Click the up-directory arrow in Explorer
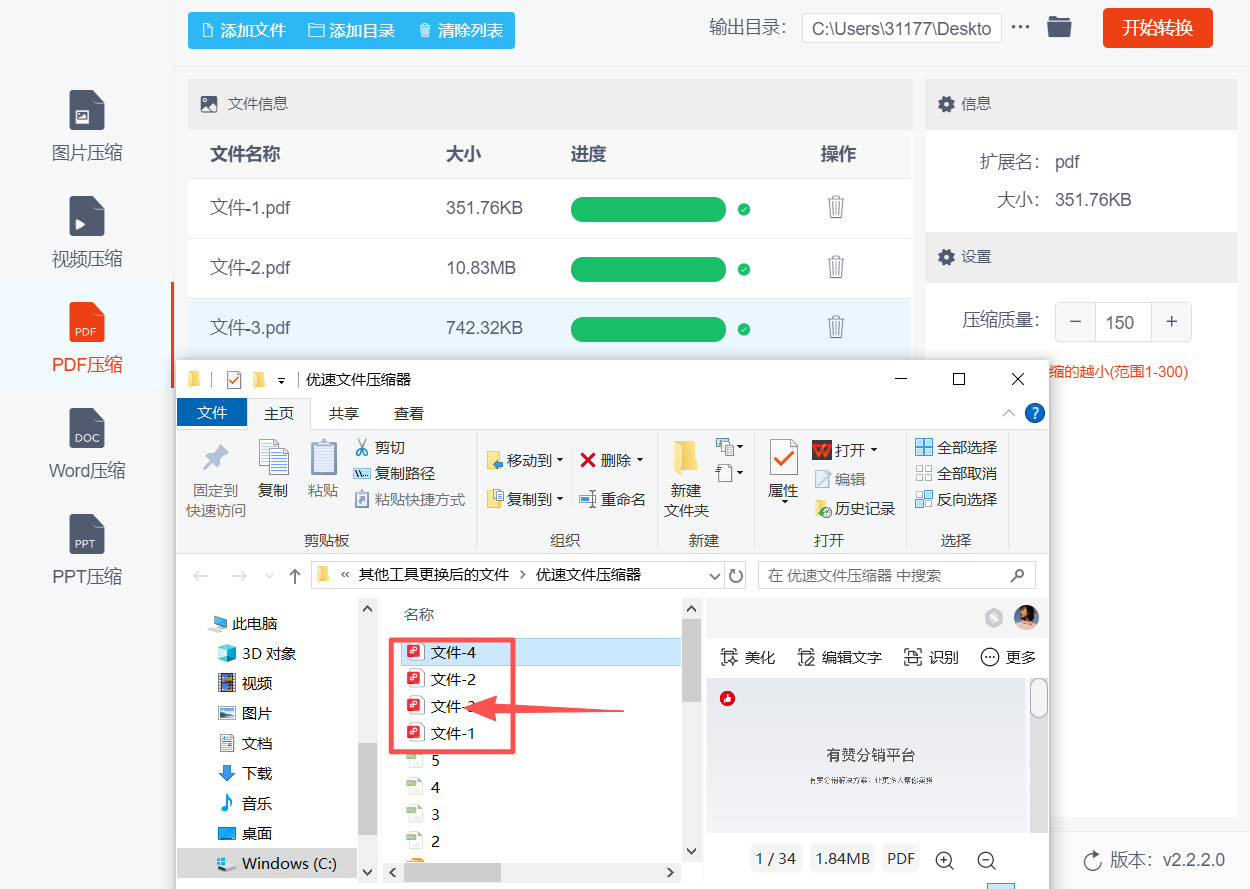Viewport: 1250px width, 889px height. point(294,576)
